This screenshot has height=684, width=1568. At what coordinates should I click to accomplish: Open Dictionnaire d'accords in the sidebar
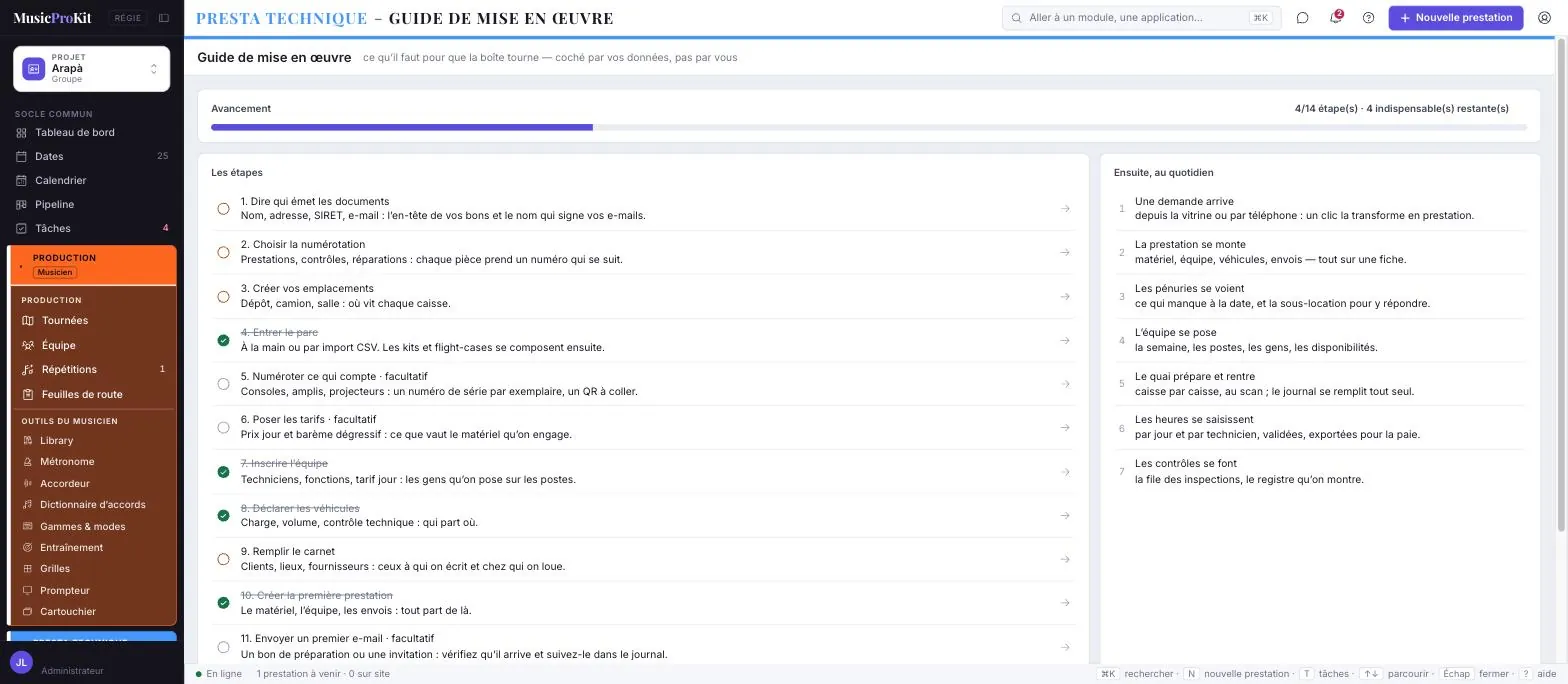[93, 505]
